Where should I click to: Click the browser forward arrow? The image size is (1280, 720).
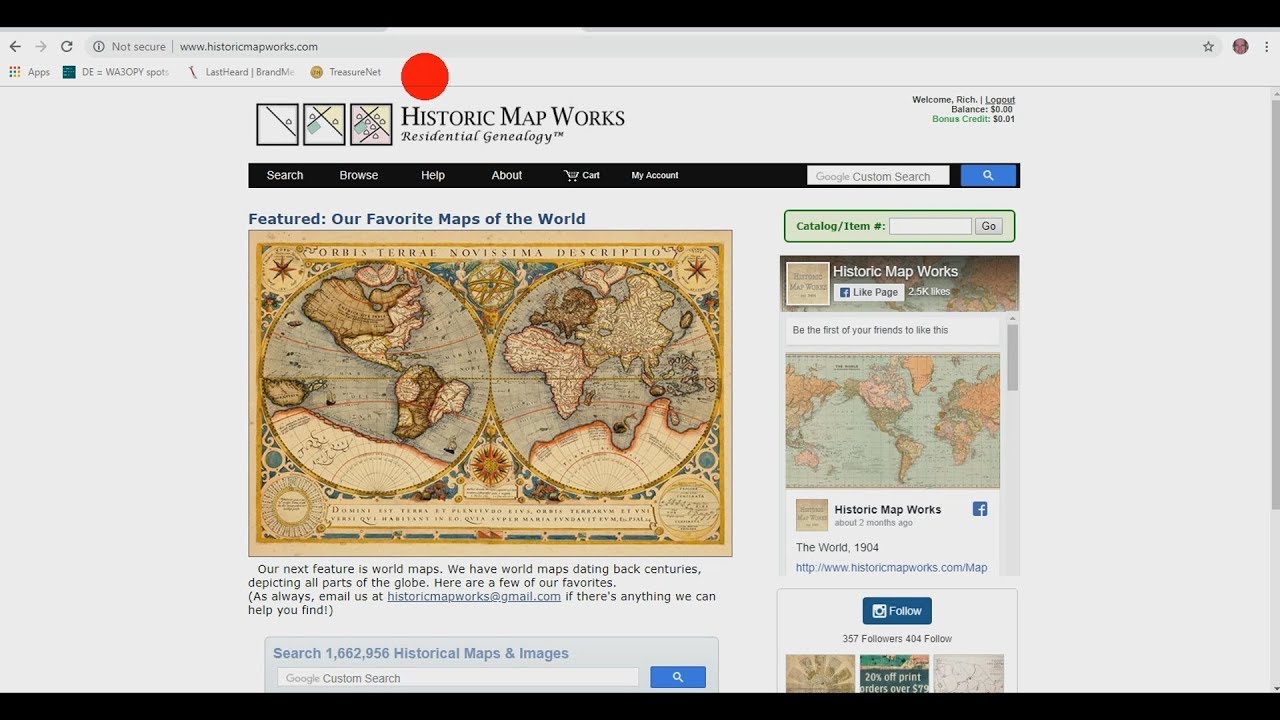click(41, 46)
